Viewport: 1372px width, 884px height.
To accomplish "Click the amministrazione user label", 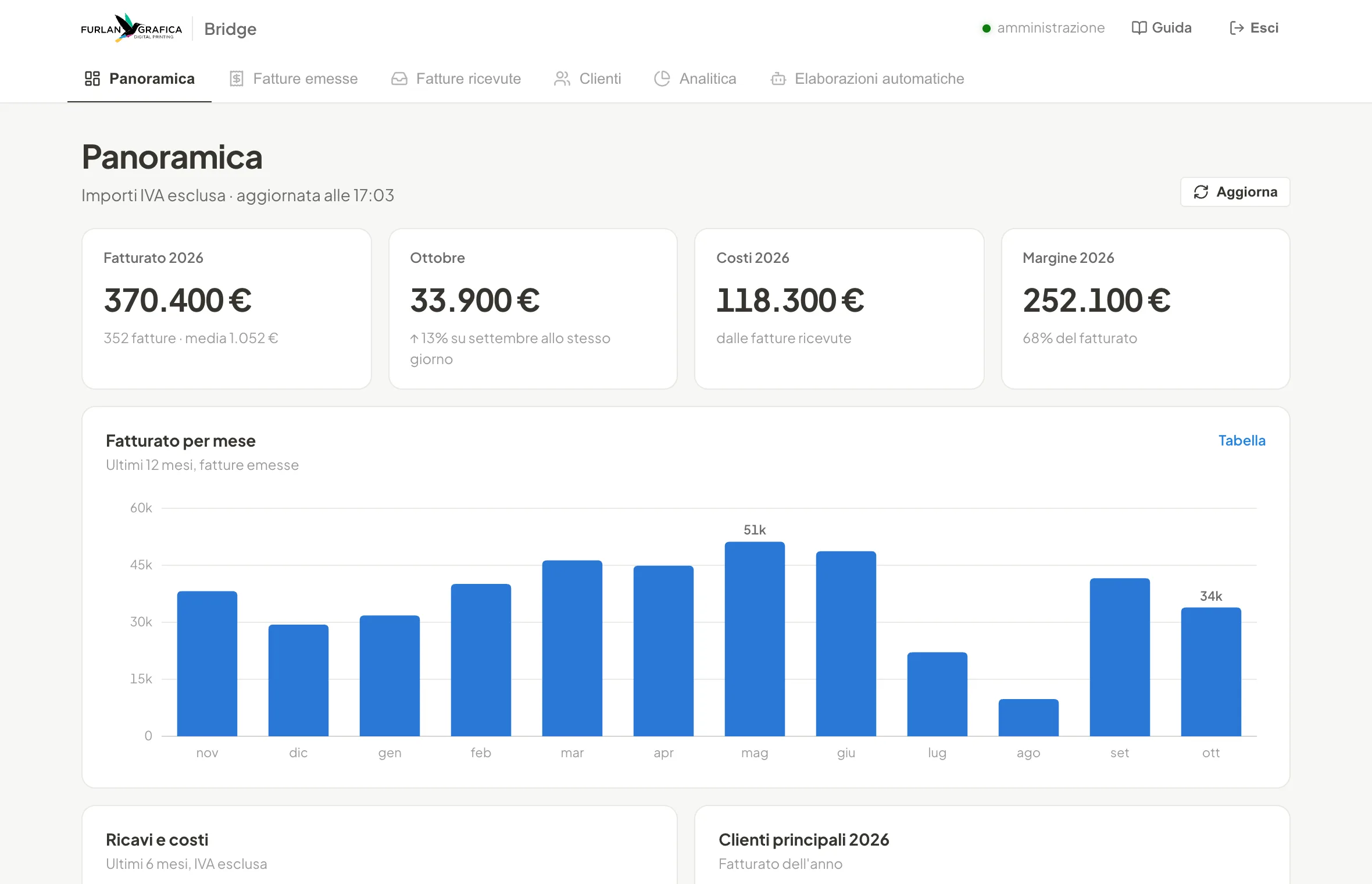I will (1051, 28).
